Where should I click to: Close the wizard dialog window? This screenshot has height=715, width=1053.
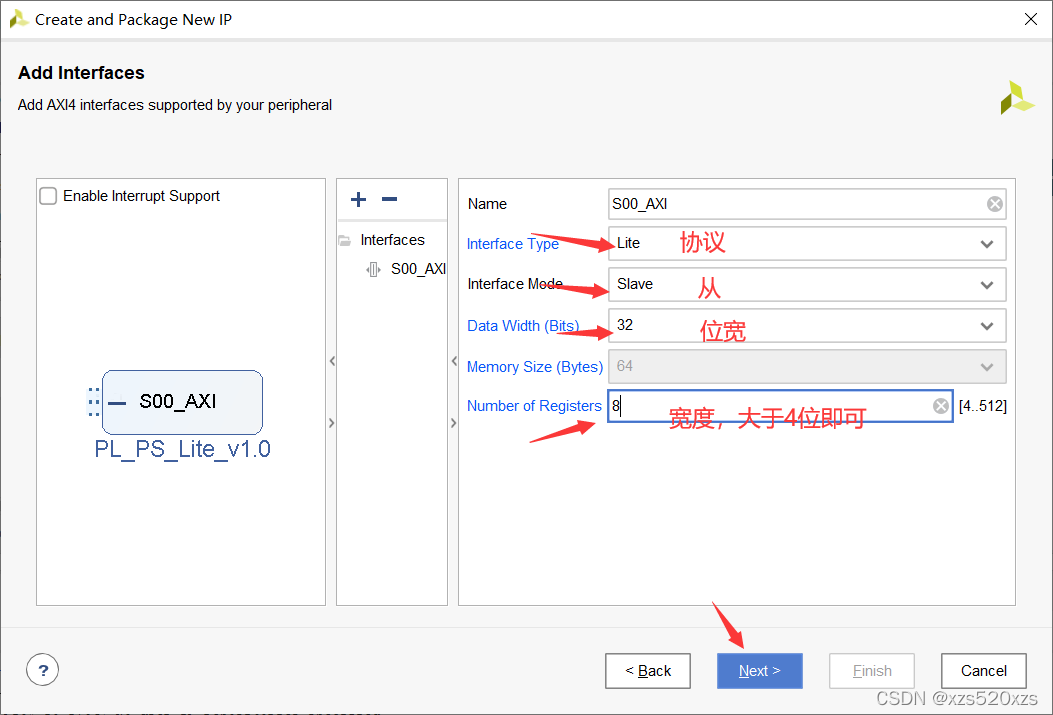(x=1031, y=19)
